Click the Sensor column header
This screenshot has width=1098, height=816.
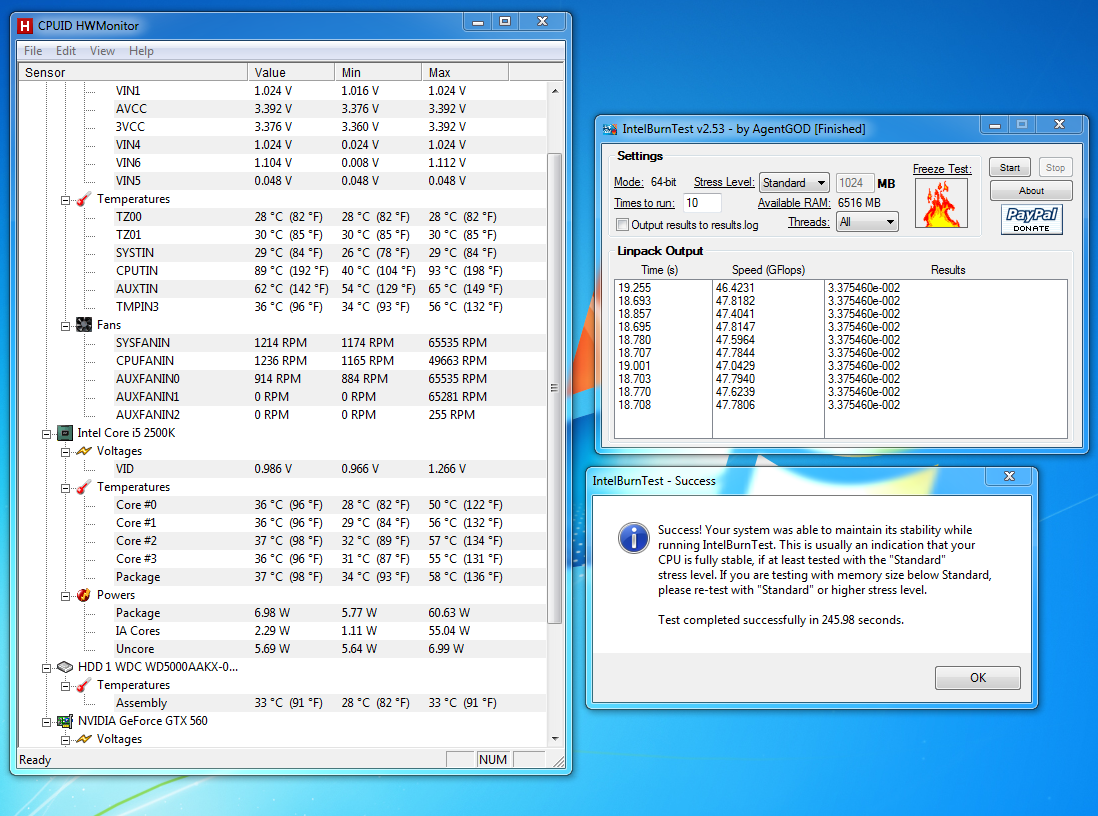click(x=133, y=72)
